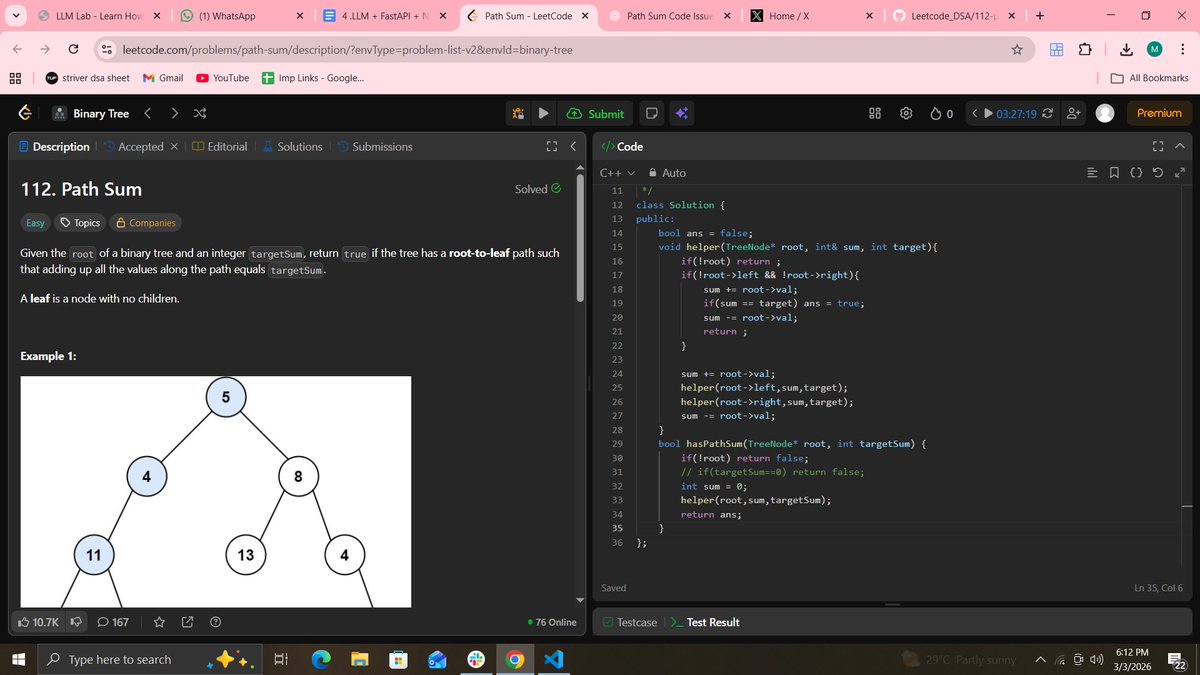The height and width of the screenshot is (675, 1200).
Task: Submit the solution
Action: (x=596, y=113)
